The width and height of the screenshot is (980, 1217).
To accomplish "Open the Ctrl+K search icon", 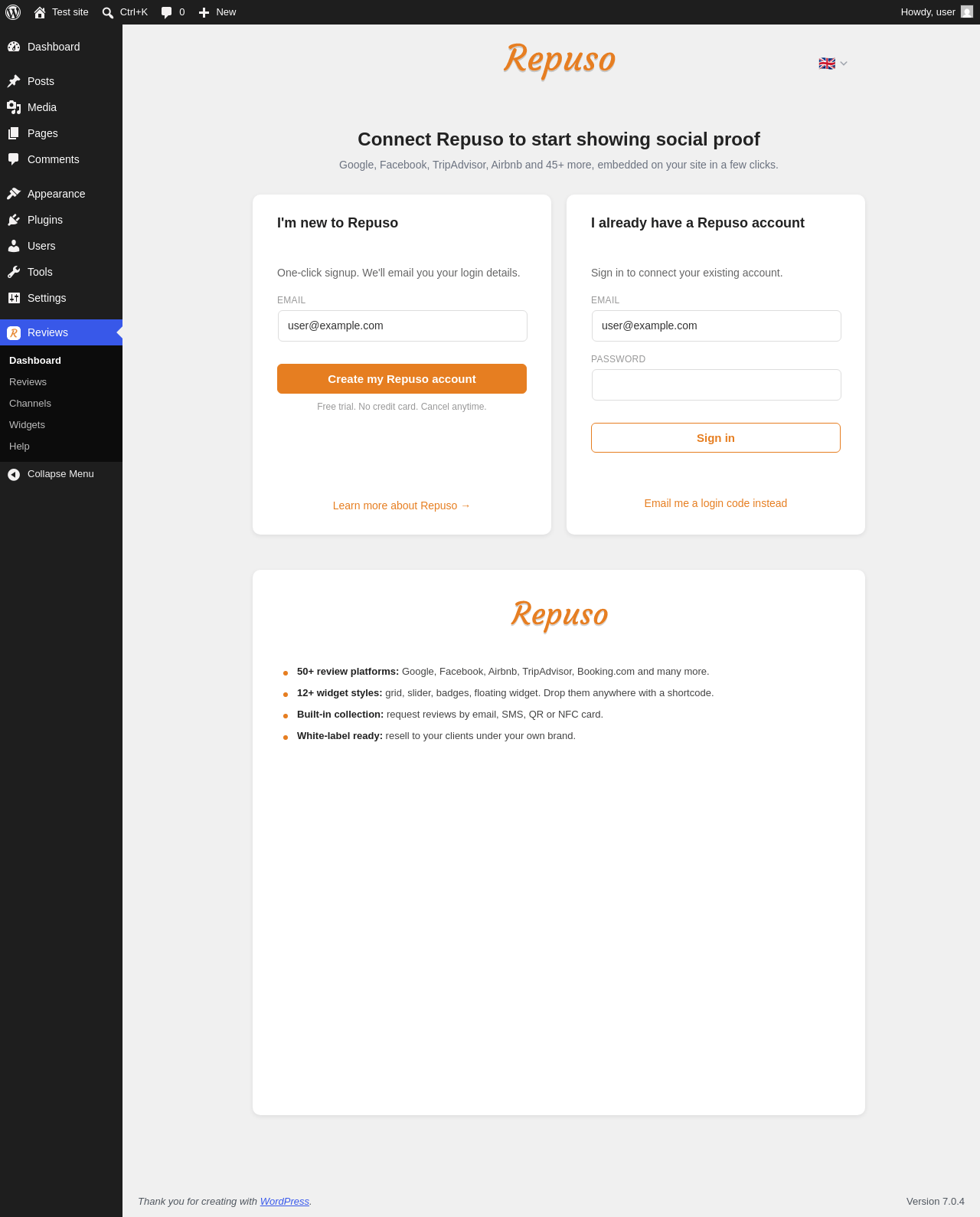I will tap(108, 12).
